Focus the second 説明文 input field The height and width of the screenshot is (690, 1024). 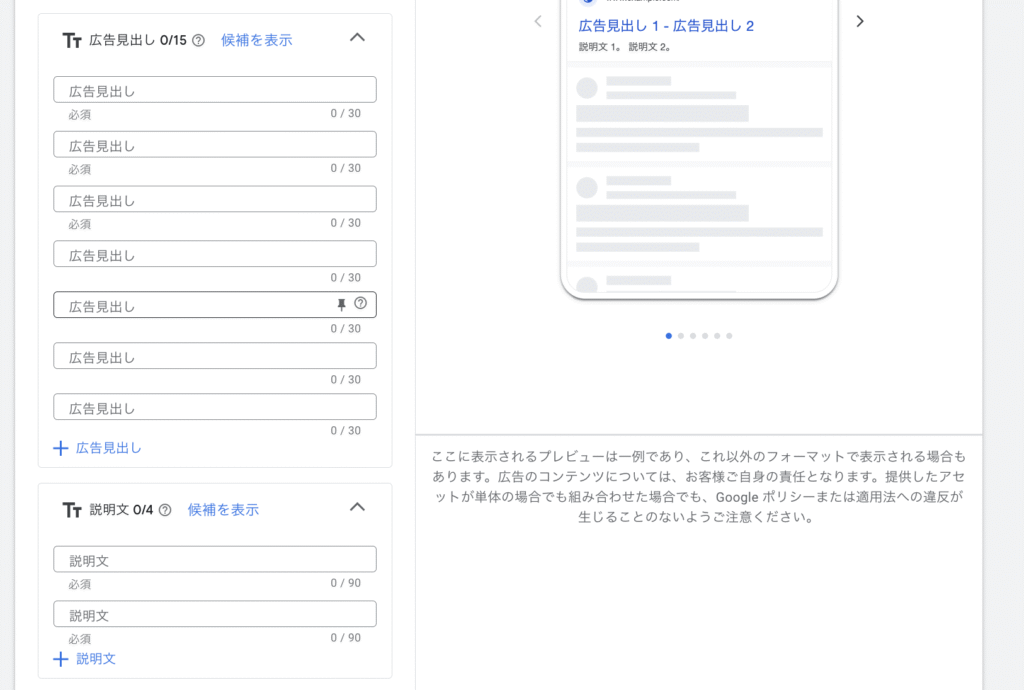[x=214, y=614]
